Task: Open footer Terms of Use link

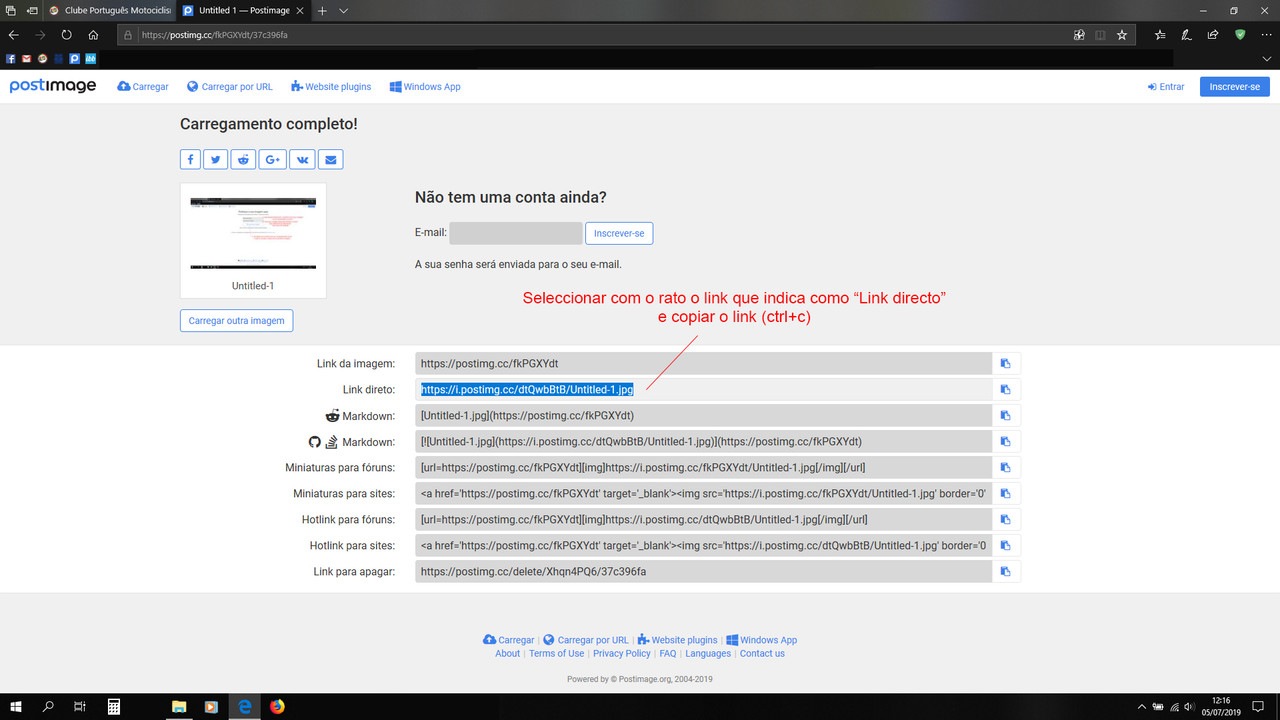Action: point(556,653)
